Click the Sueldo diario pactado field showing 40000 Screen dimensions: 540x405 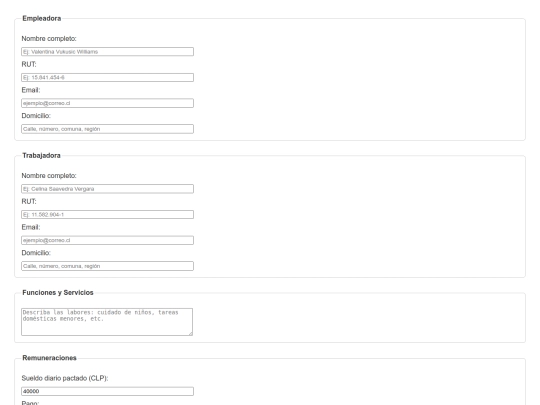[x=107, y=391]
